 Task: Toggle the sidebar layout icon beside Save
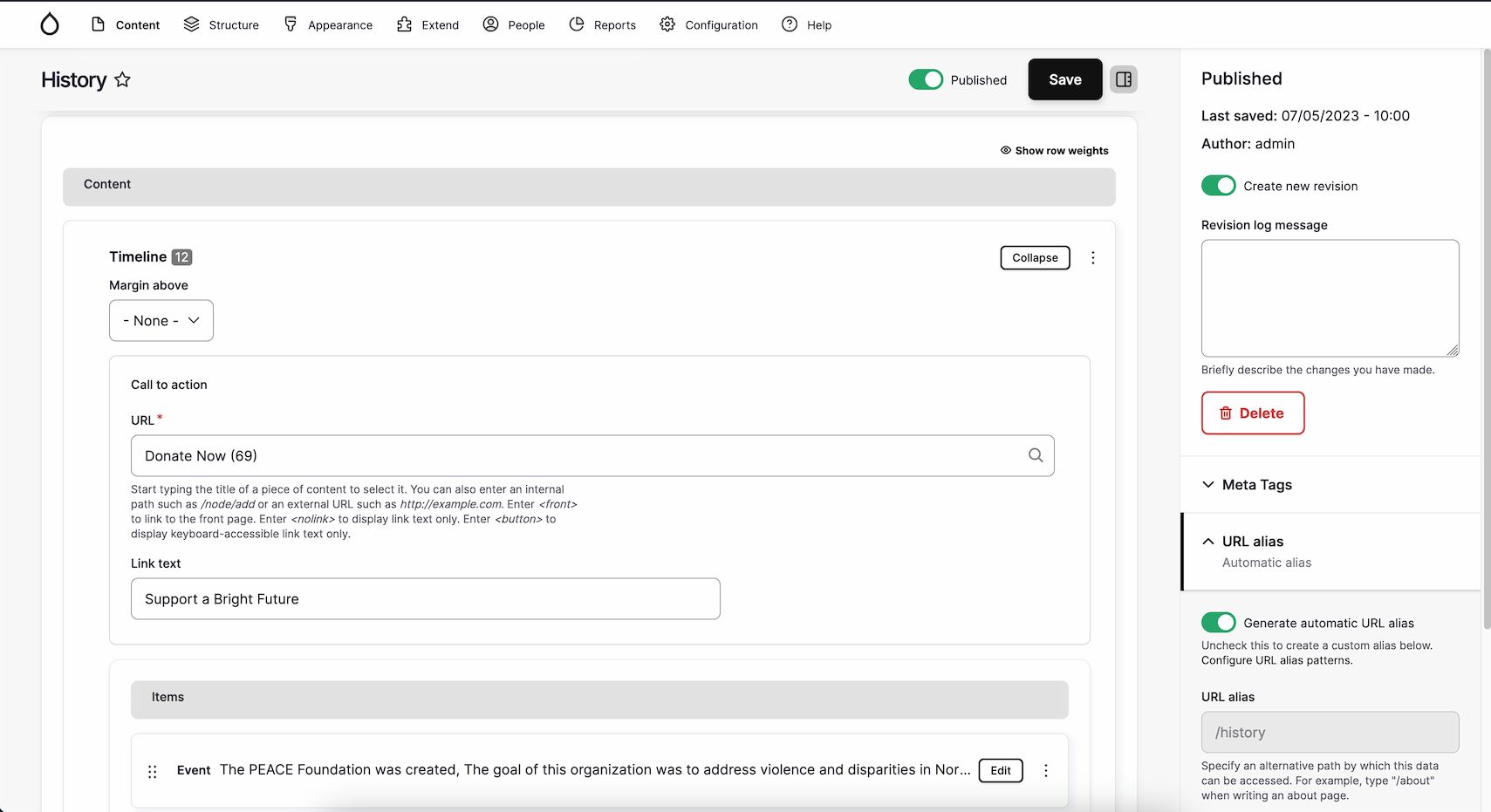(1124, 79)
